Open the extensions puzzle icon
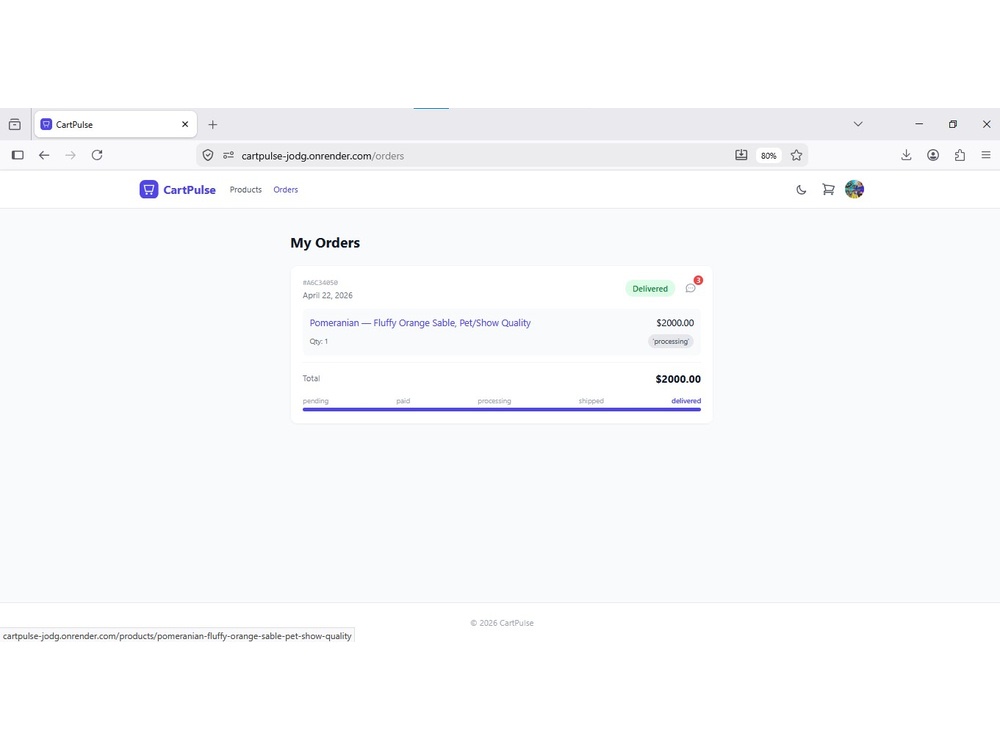1000x750 pixels. 960,155
